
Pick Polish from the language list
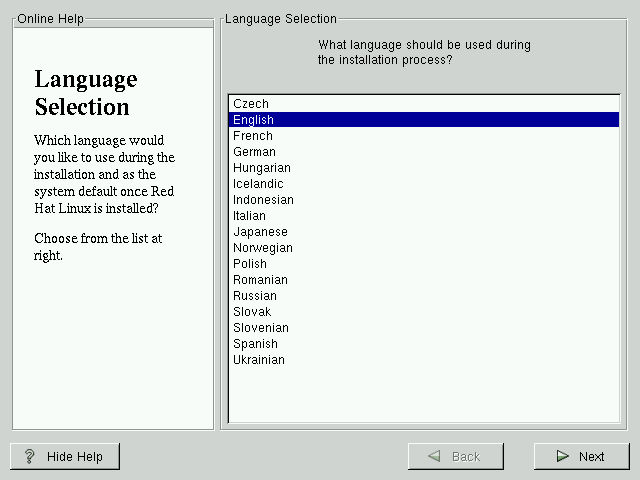click(x=250, y=264)
